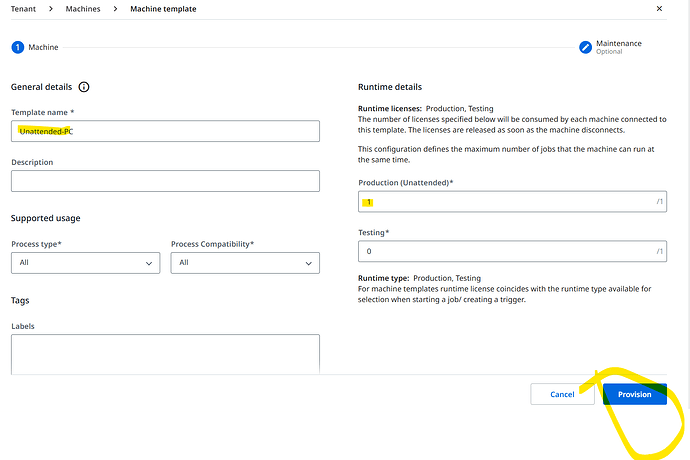Viewport: 690px width, 460px height.
Task: Click the Testing license count field
Action: point(512,251)
